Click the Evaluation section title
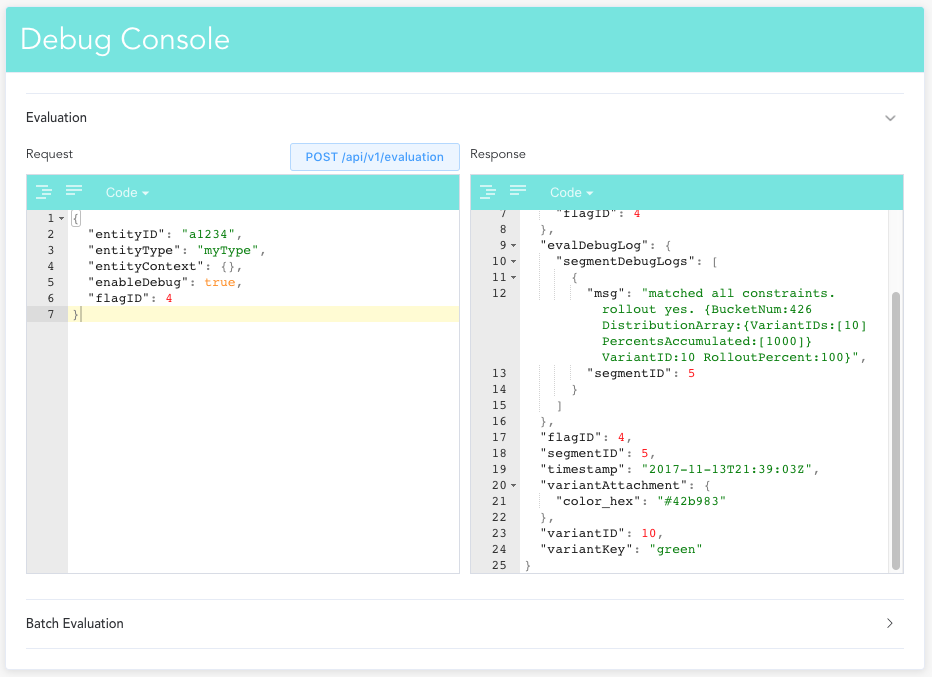This screenshot has width=932, height=677. point(56,118)
